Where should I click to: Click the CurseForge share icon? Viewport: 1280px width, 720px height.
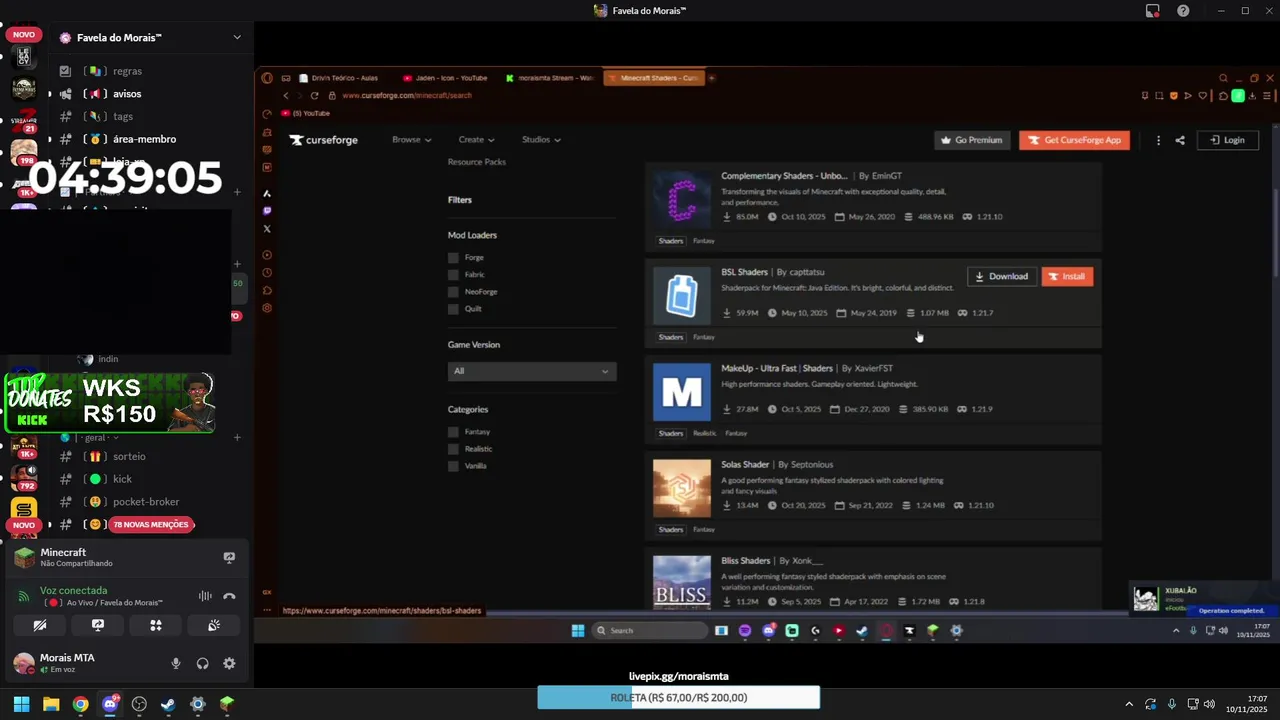pos(1180,140)
